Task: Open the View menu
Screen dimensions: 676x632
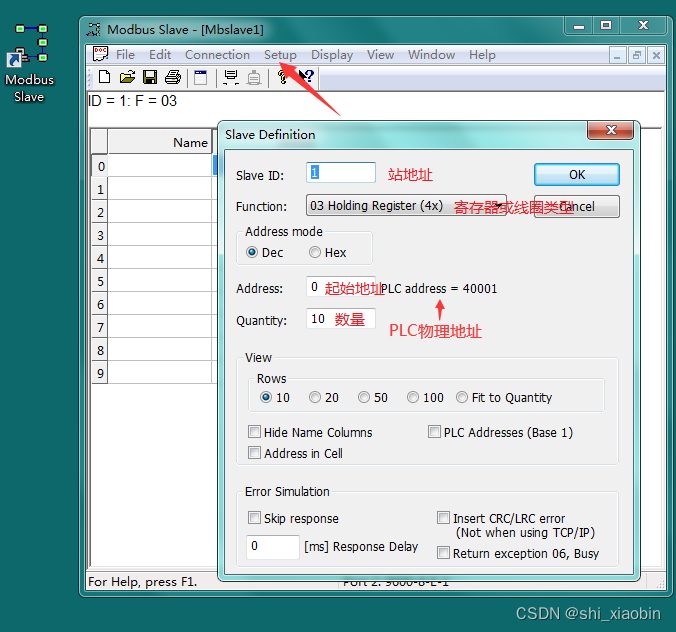Action: (380, 55)
